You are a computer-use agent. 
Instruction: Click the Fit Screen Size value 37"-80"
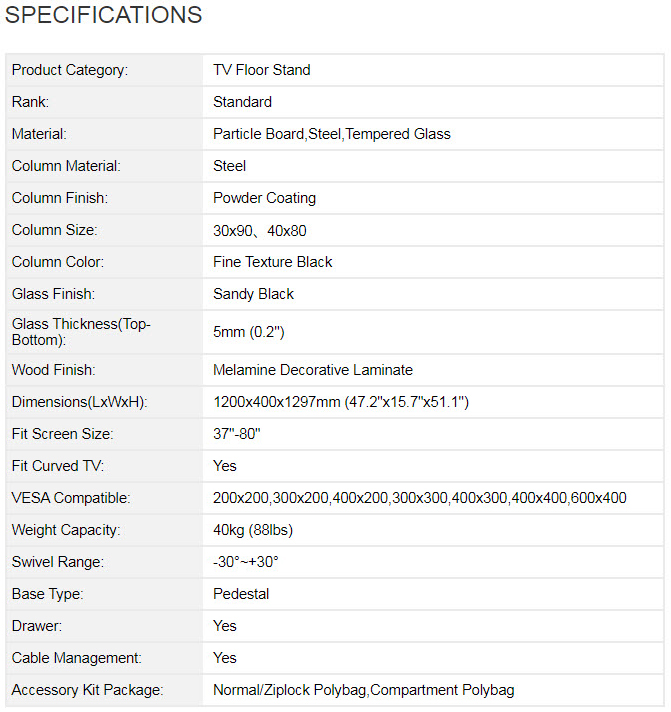(x=237, y=434)
